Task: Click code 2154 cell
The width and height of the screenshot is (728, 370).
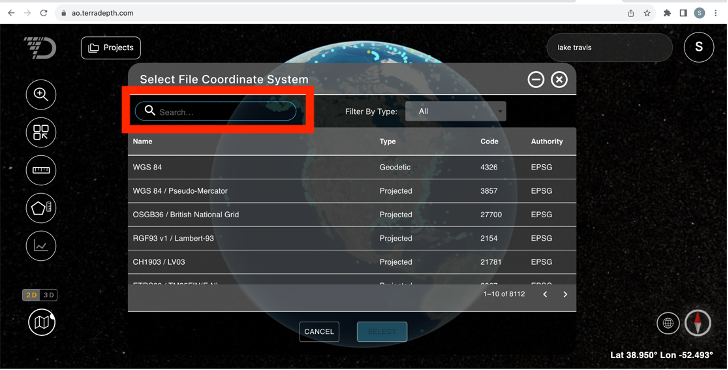Action: pos(489,238)
